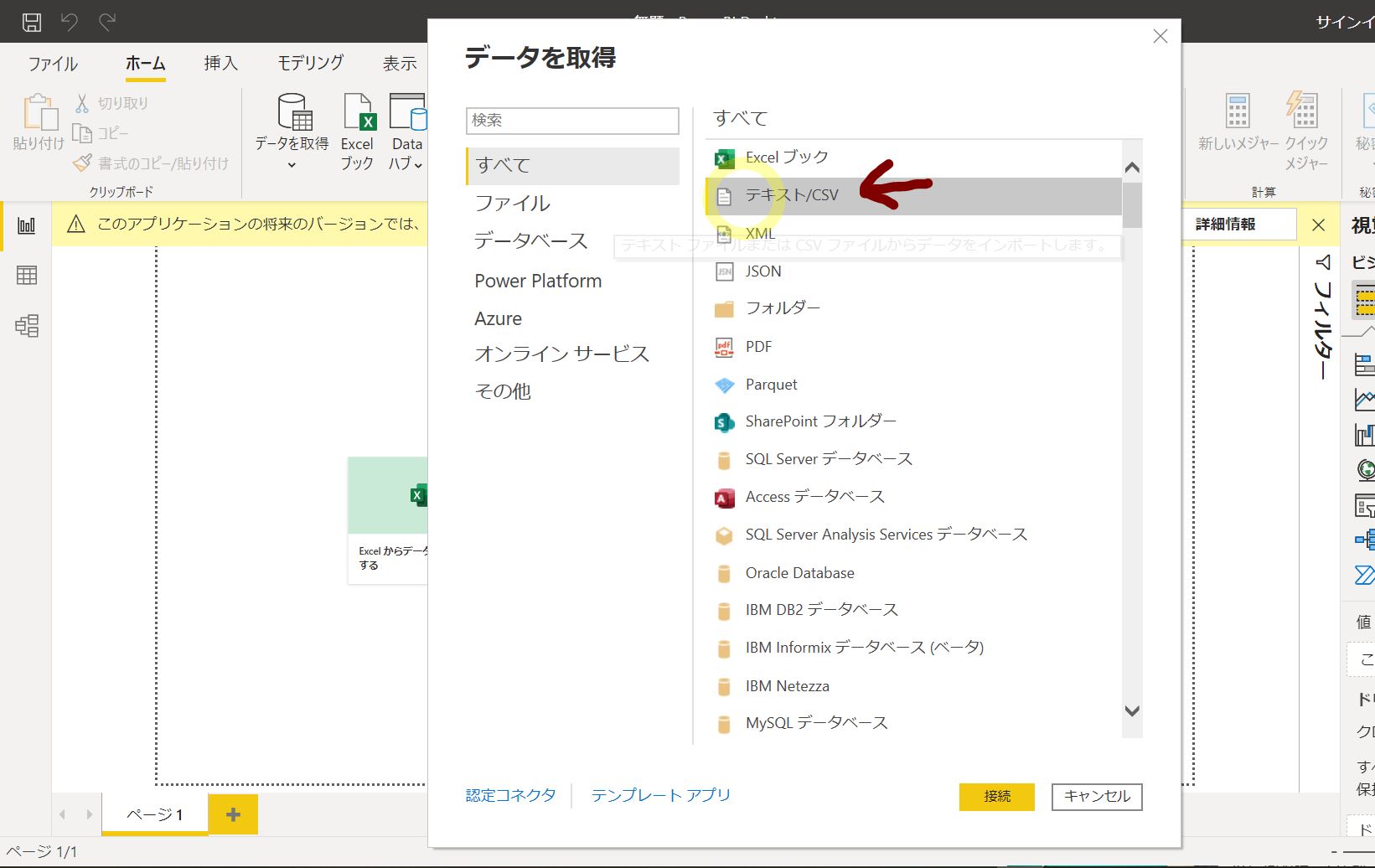1375x868 pixels.
Task: Choose JSON data connector
Action: click(913, 271)
